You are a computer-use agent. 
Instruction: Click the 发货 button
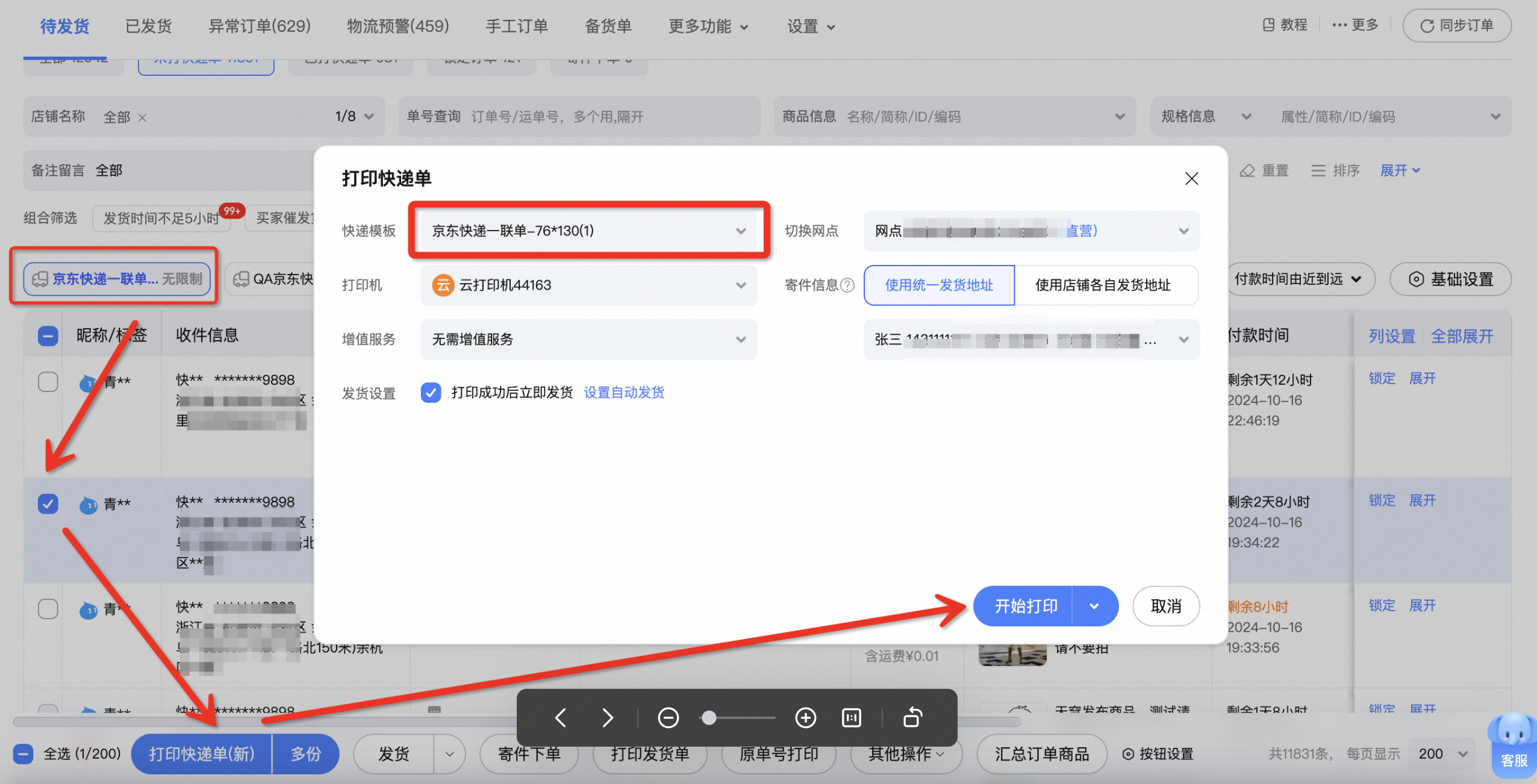click(394, 754)
